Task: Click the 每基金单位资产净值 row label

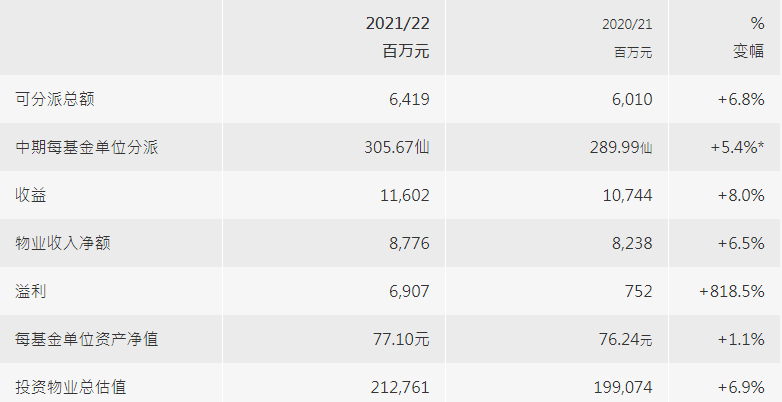Action: (87, 339)
